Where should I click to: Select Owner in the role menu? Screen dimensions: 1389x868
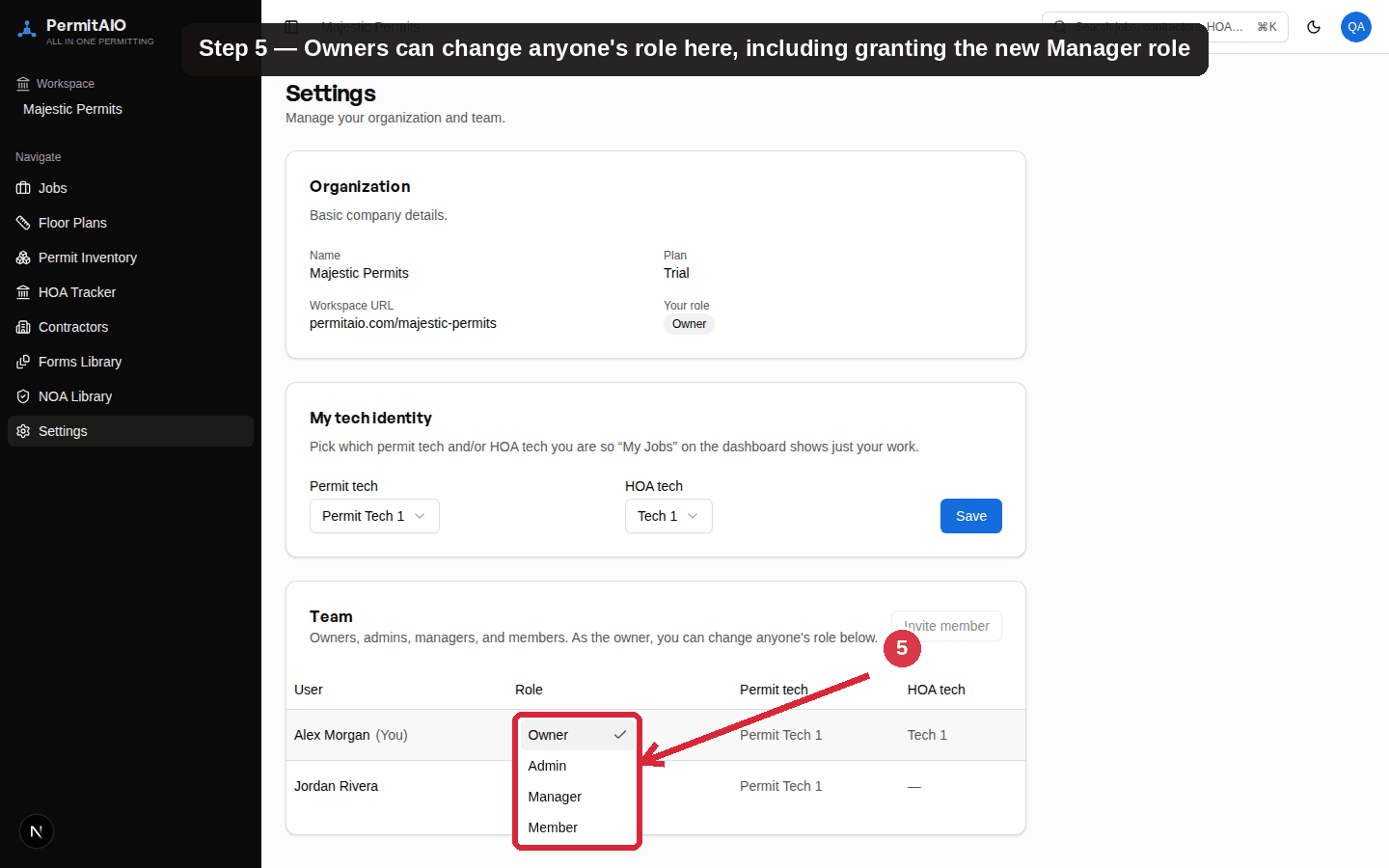577,735
